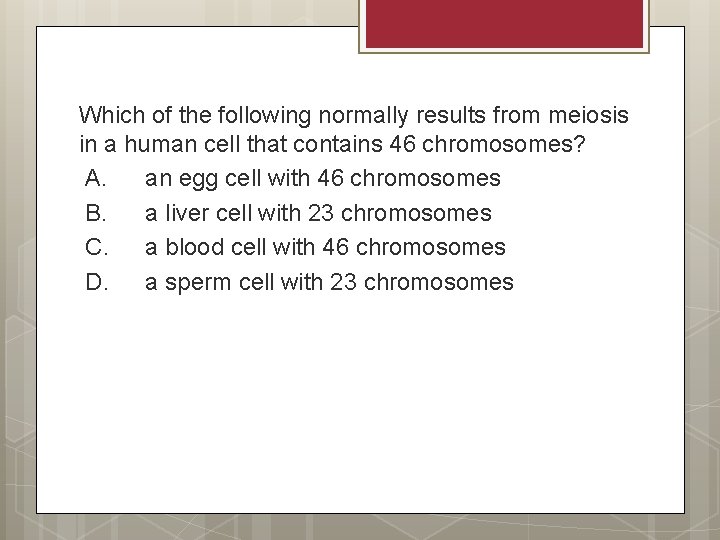The image size is (720, 540).
Task: Click the word "blood" in option C
Action: tap(192, 247)
